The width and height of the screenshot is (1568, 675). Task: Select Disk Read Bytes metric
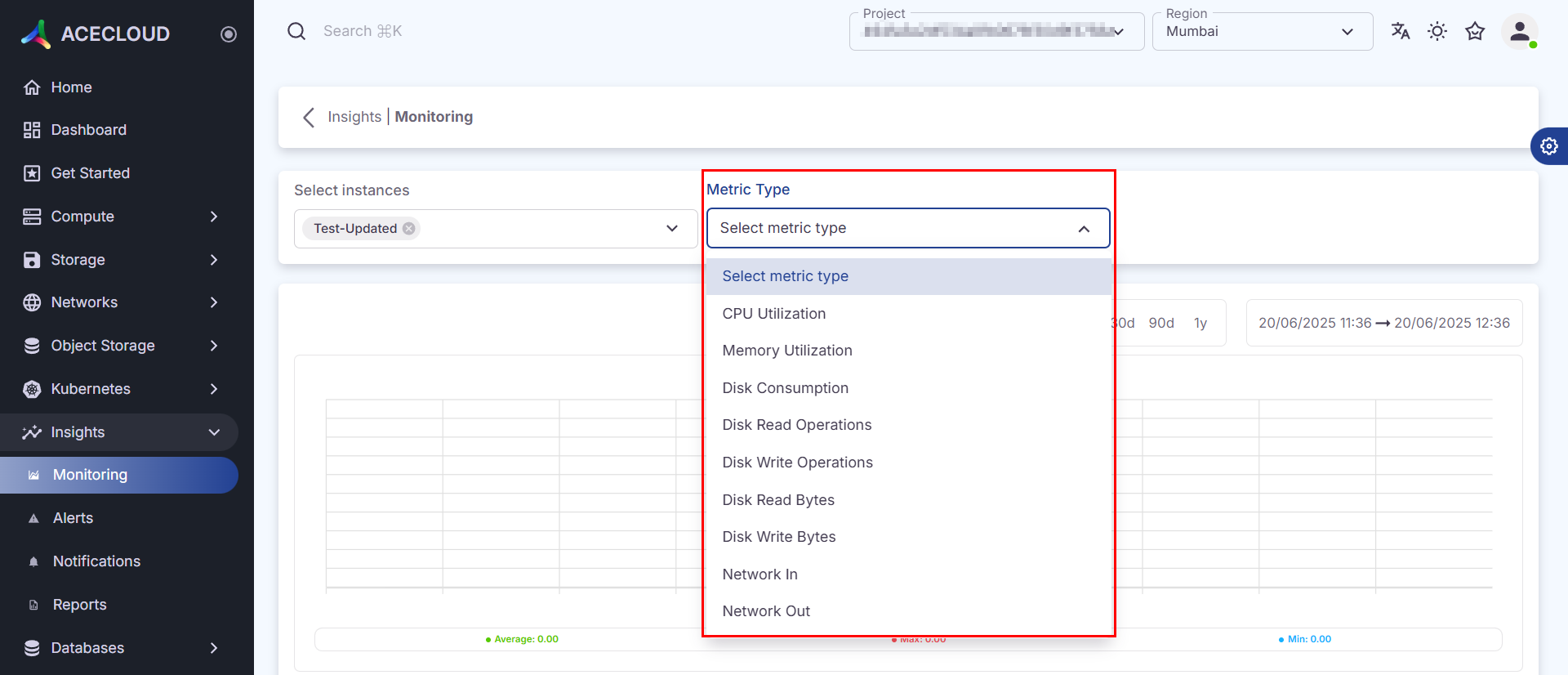(777, 500)
